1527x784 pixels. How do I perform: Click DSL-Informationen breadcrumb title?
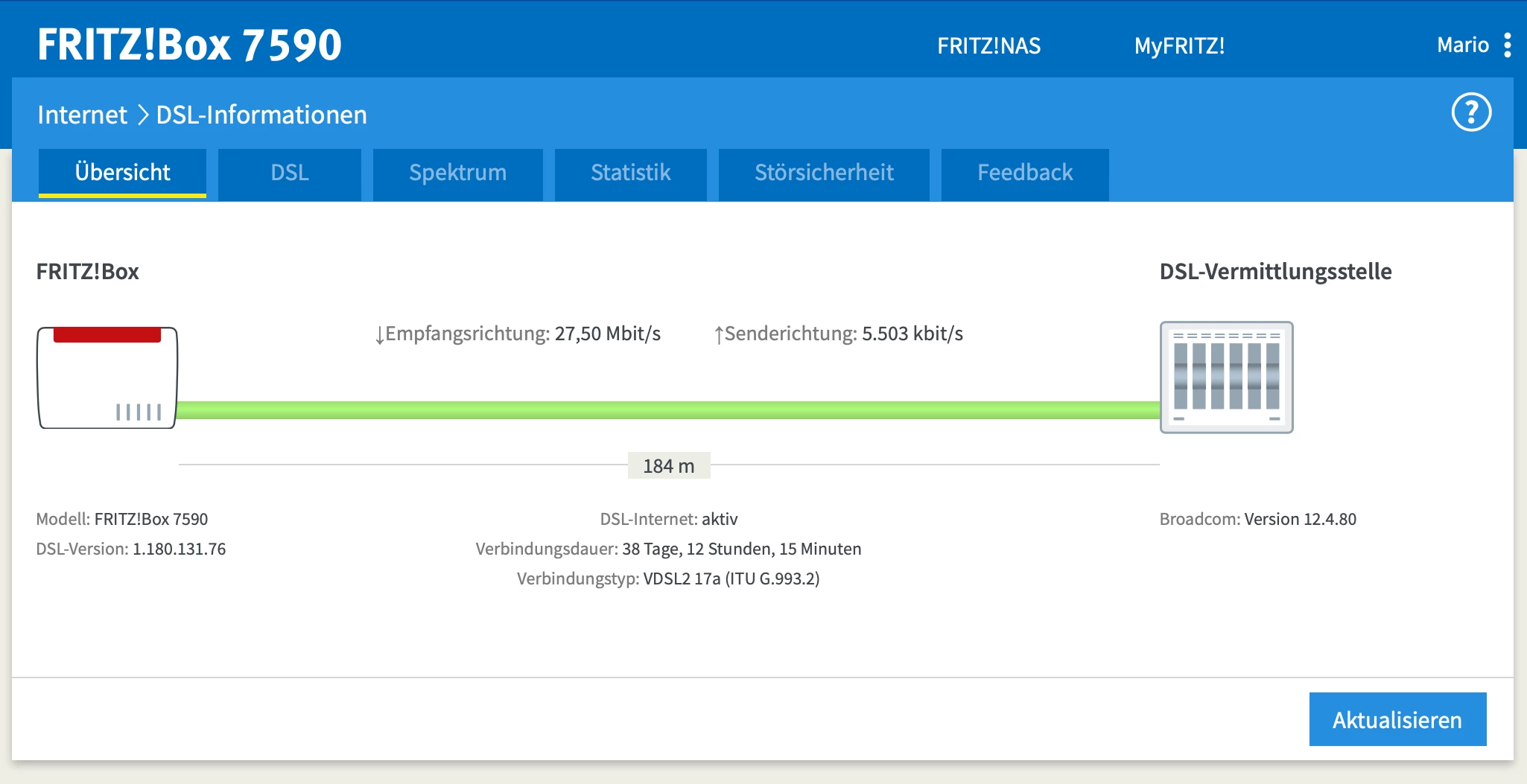point(261,115)
